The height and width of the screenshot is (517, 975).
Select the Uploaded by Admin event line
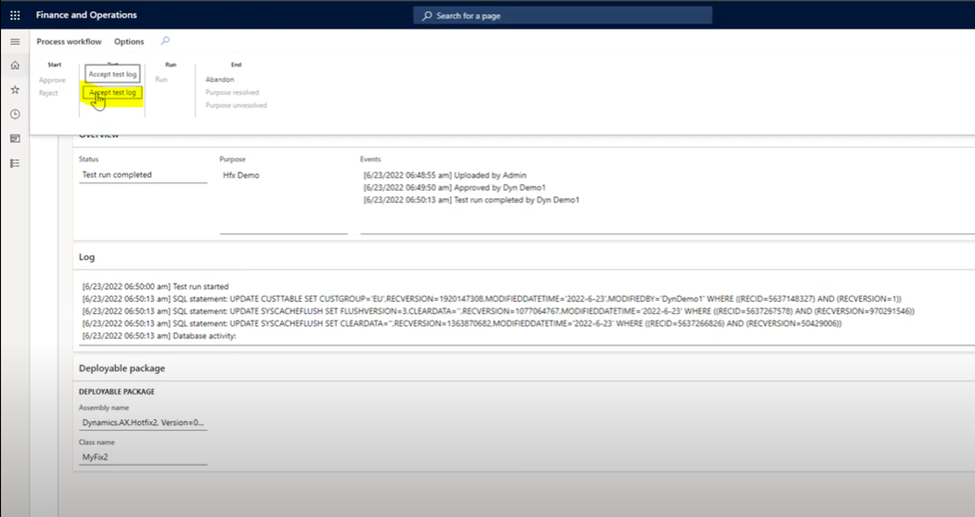[x=445, y=175]
